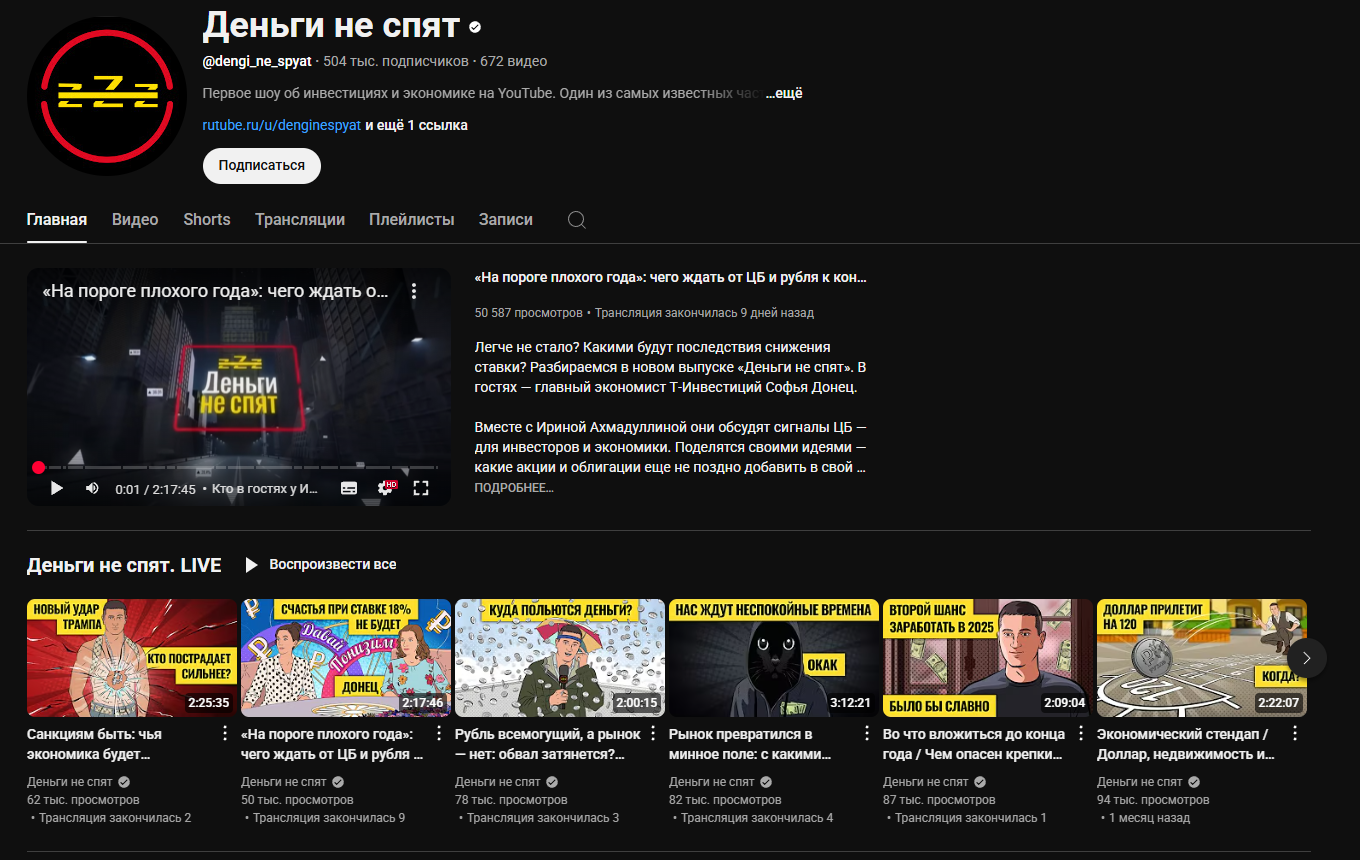Screen dimensions: 1360x860
Task: Switch to the Видео tab
Action: (x=135, y=220)
